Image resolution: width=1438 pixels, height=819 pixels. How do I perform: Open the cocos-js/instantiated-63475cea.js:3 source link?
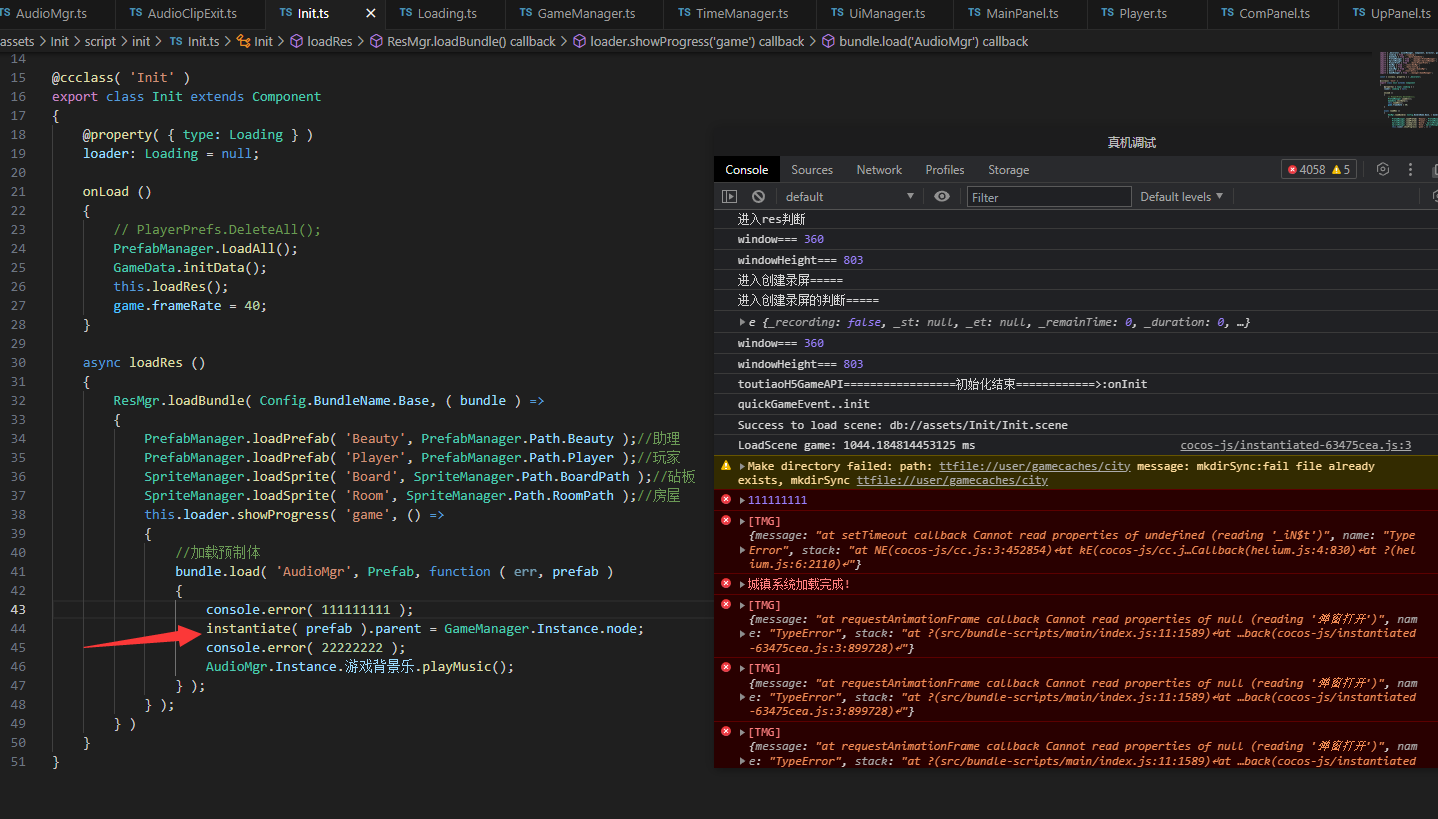(1295, 445)
